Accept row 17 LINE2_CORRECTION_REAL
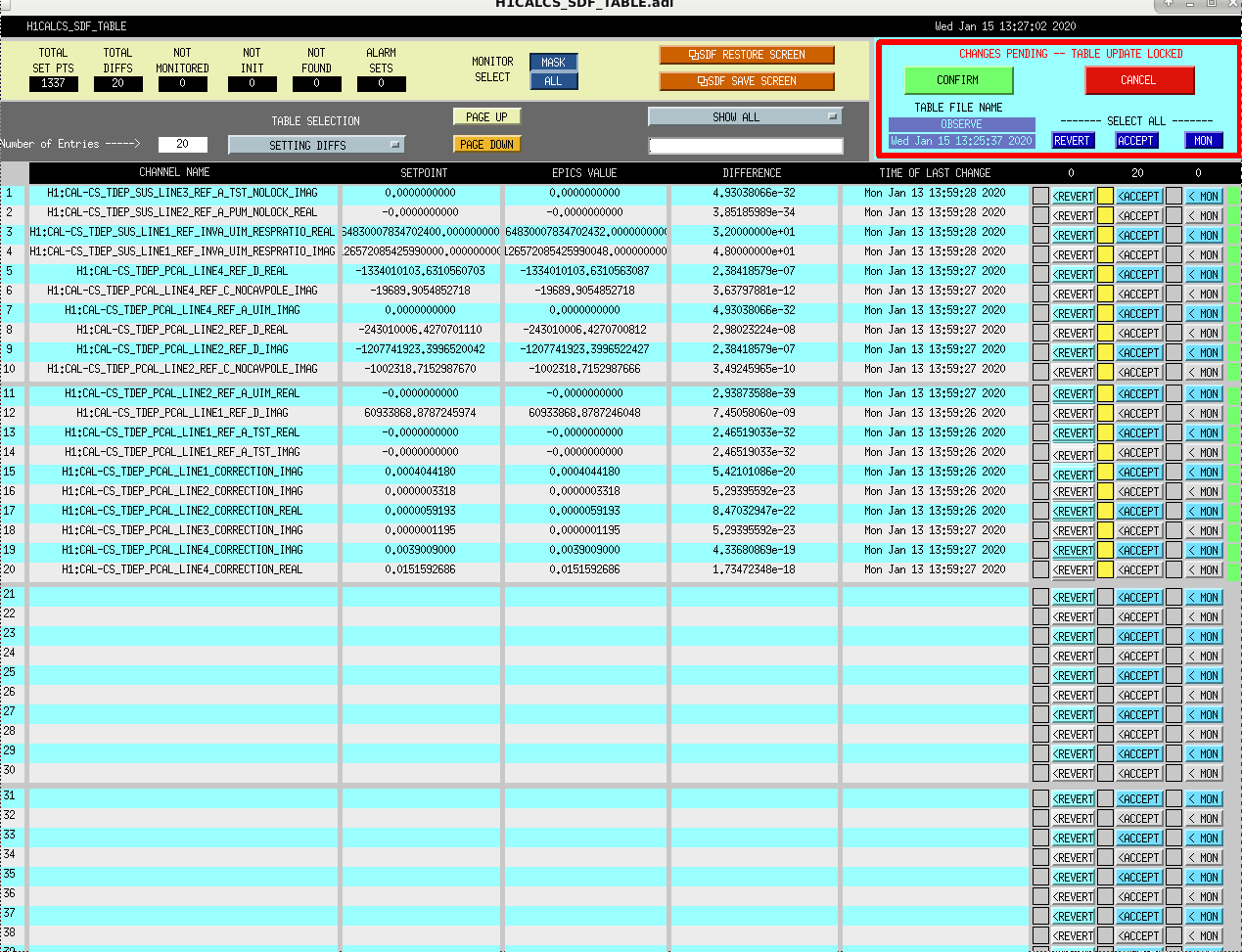The height and width of the screenshot is (952, 1242). tap(1139, 511)
